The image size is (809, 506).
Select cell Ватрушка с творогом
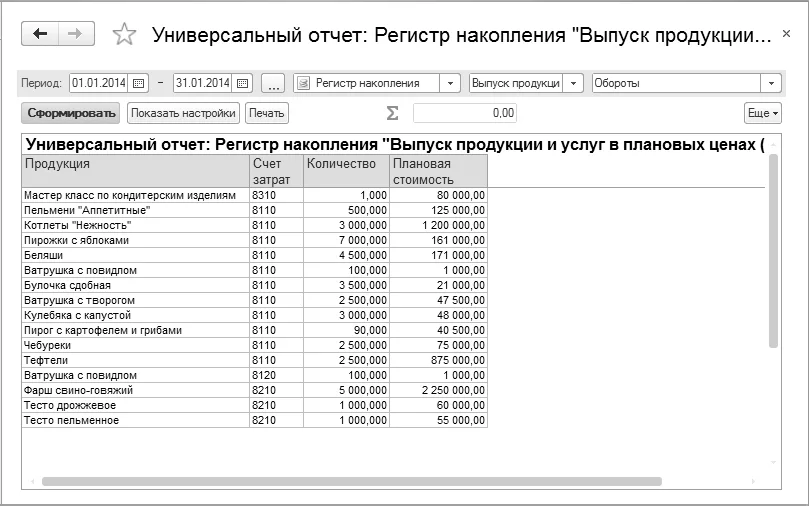136,300
